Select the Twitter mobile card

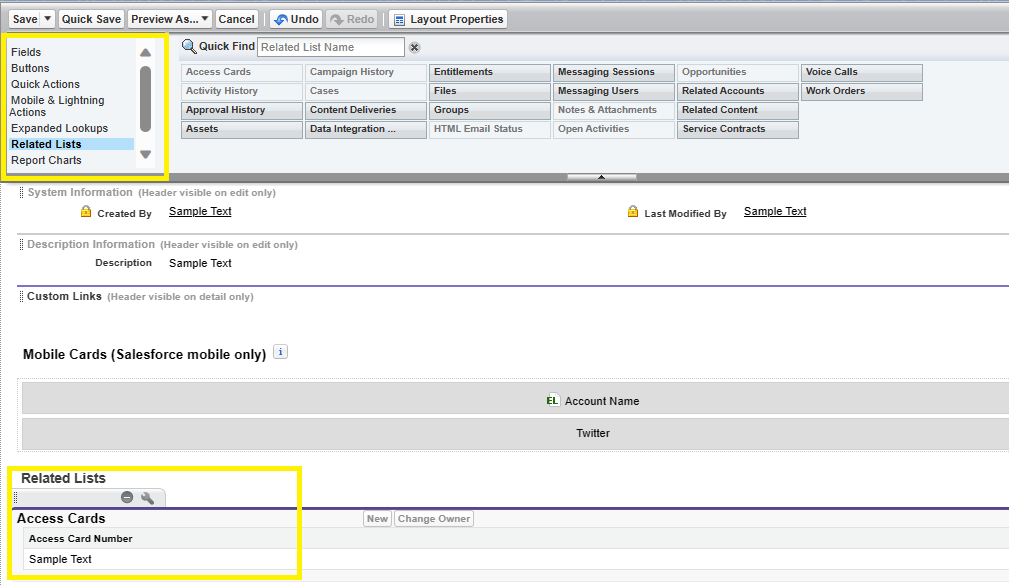coord(515,434)
